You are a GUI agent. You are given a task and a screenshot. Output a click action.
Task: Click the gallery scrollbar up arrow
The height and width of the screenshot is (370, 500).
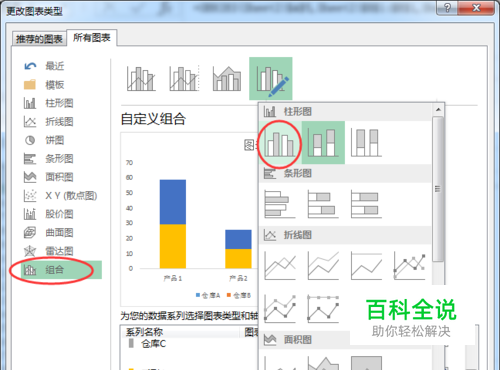click(x=438, y=109)
